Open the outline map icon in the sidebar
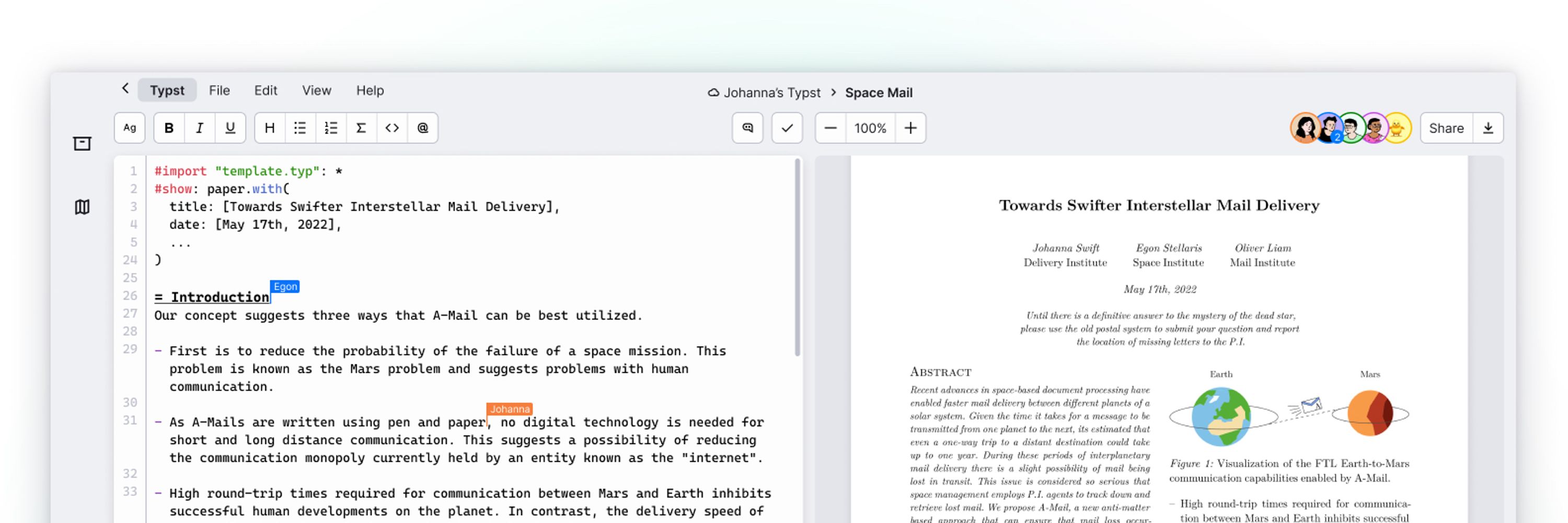1568x523 pixels. coord(82,207)
